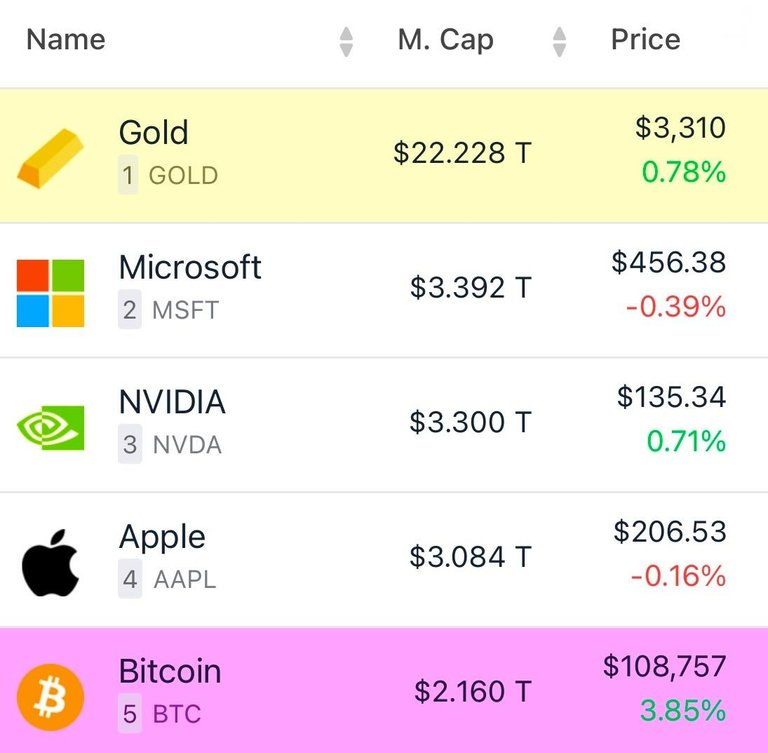This screenshot has height=753, width=768.
Task: Click the green NVIDIA eye logo
Action: 50,428
